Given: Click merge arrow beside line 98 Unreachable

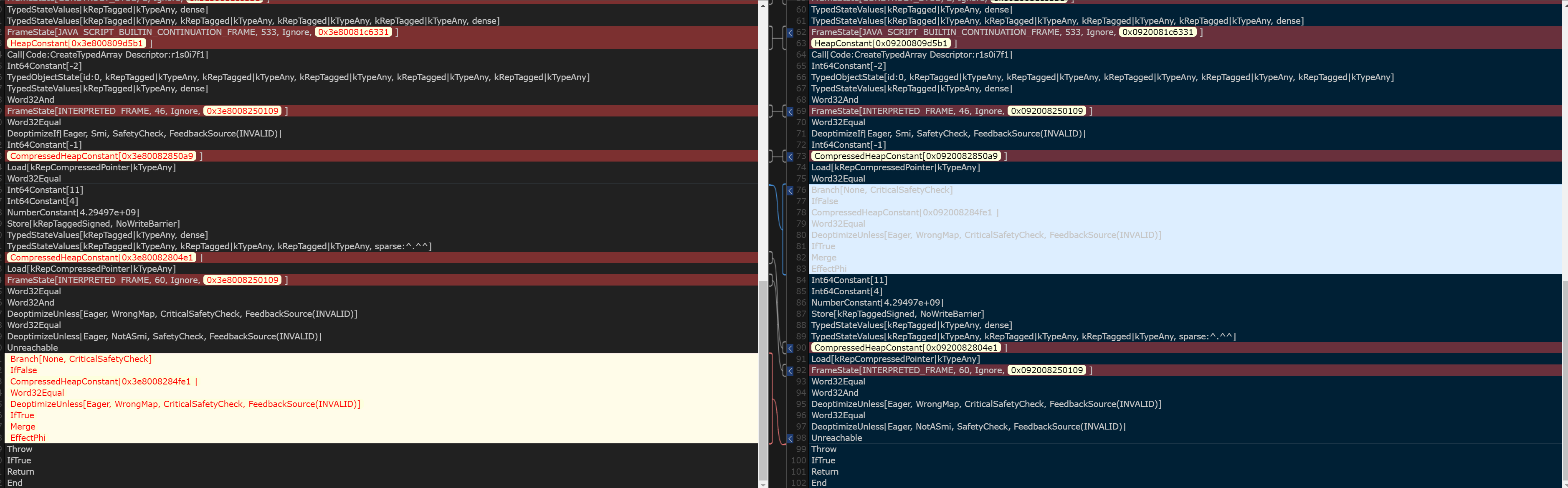Looking at the screenshot, I should 790,438.
